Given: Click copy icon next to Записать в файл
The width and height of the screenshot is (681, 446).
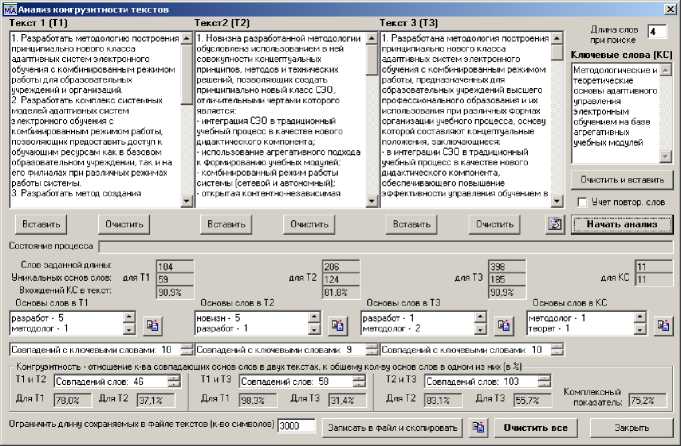Looking at the screenshot, I should pos(478,427).
